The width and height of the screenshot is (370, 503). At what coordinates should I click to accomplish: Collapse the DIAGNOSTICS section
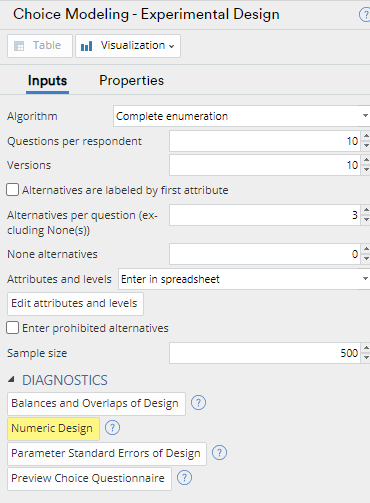click(11, 379)
